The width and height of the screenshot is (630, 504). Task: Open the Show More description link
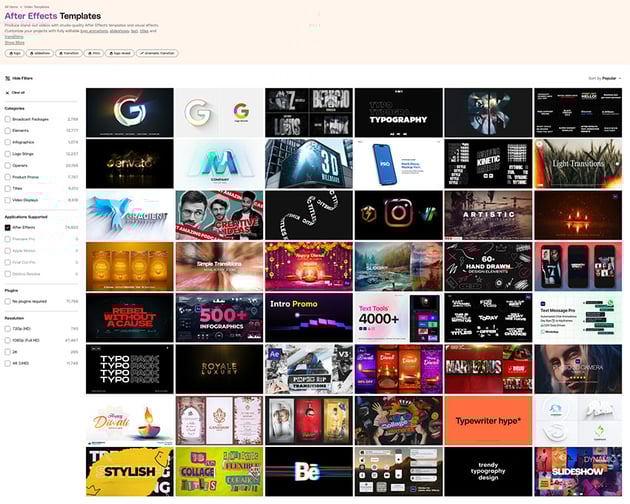point(14,42)
